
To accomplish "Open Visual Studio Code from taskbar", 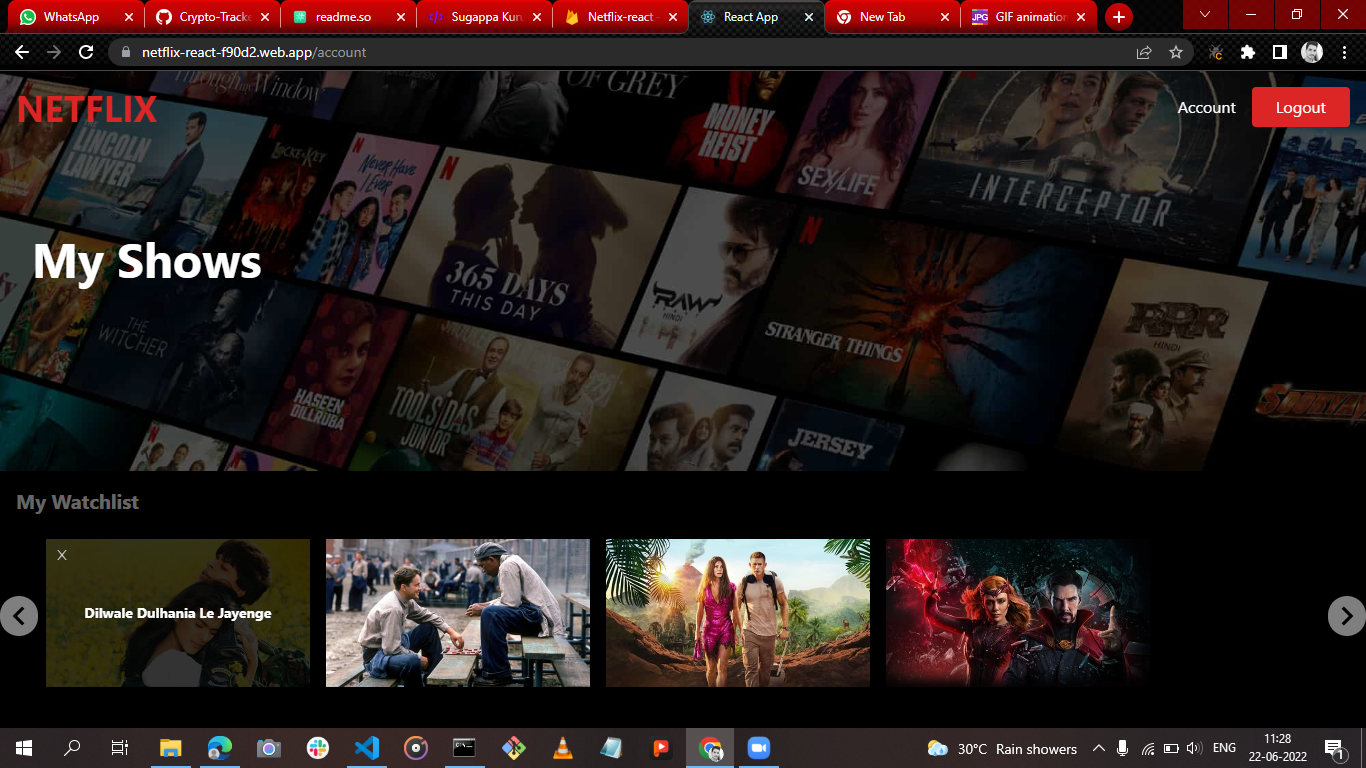I will pyautogui.click(x=367, y=748).
